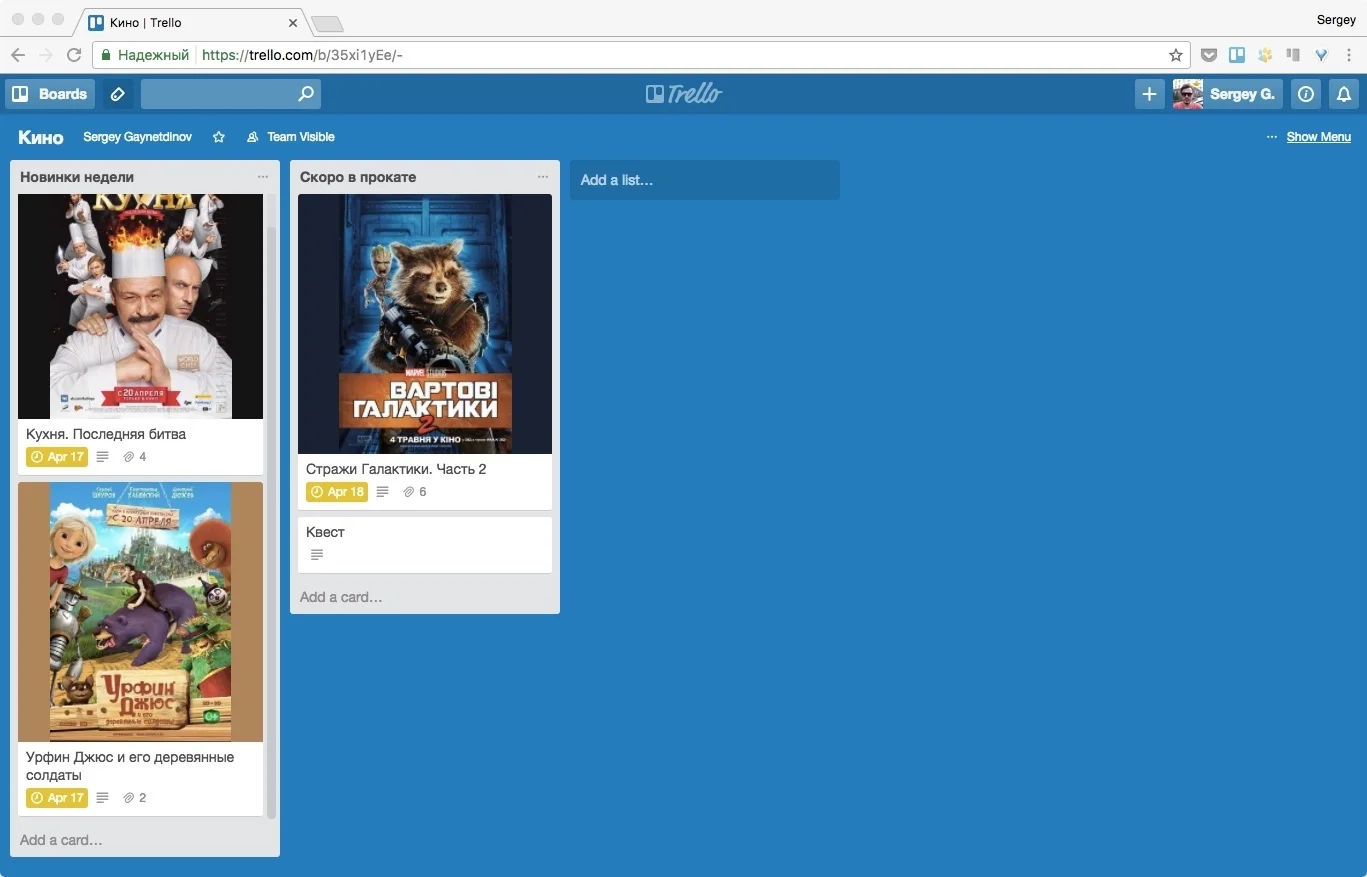The image size is (1367, 877).
Task: Click the Trello extension icon in browser toolbar
Action: [1237, 55]
